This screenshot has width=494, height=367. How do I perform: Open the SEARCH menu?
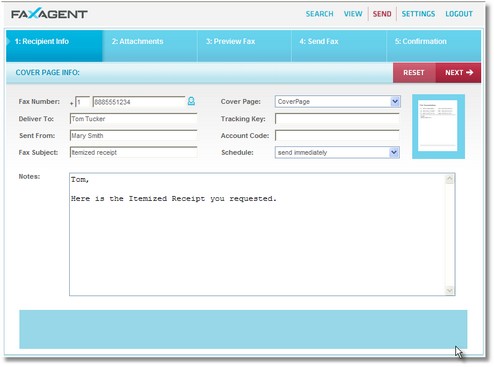click(319, 14)
